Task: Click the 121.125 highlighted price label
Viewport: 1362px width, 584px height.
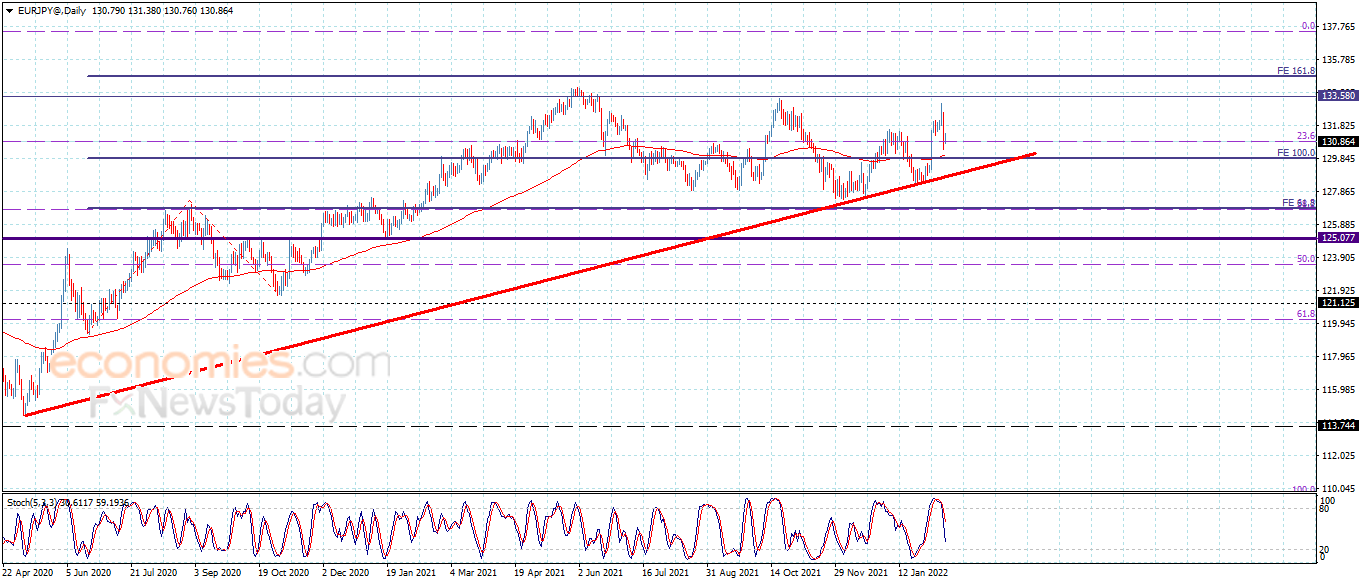Action: (x=1339, y=303)
